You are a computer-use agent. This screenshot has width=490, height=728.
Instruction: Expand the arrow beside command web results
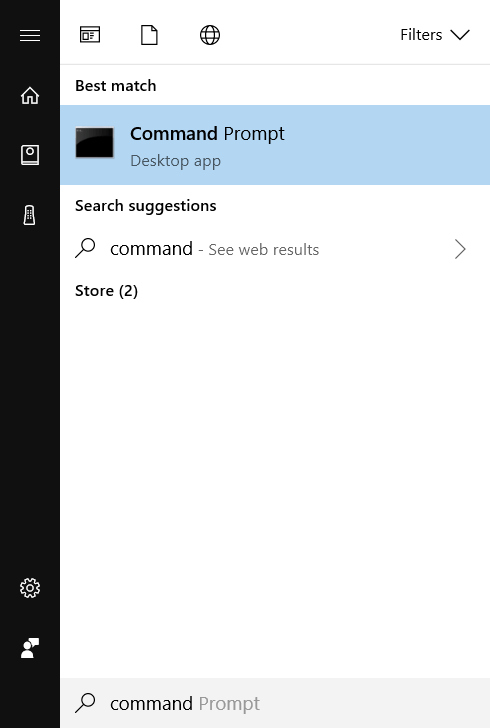coord(460,249)
